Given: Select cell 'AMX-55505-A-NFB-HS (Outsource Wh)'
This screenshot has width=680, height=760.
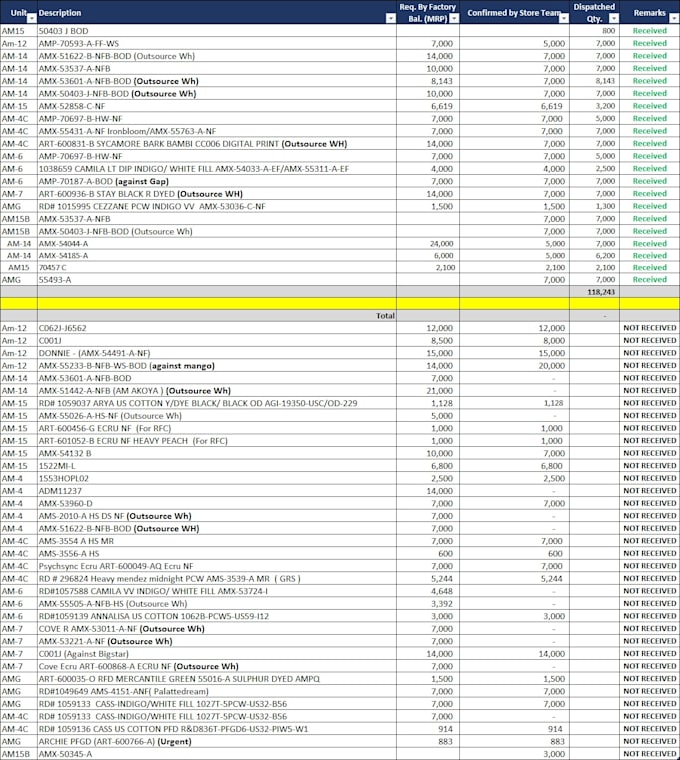Looking at the screenshot, I should point(217,603).
